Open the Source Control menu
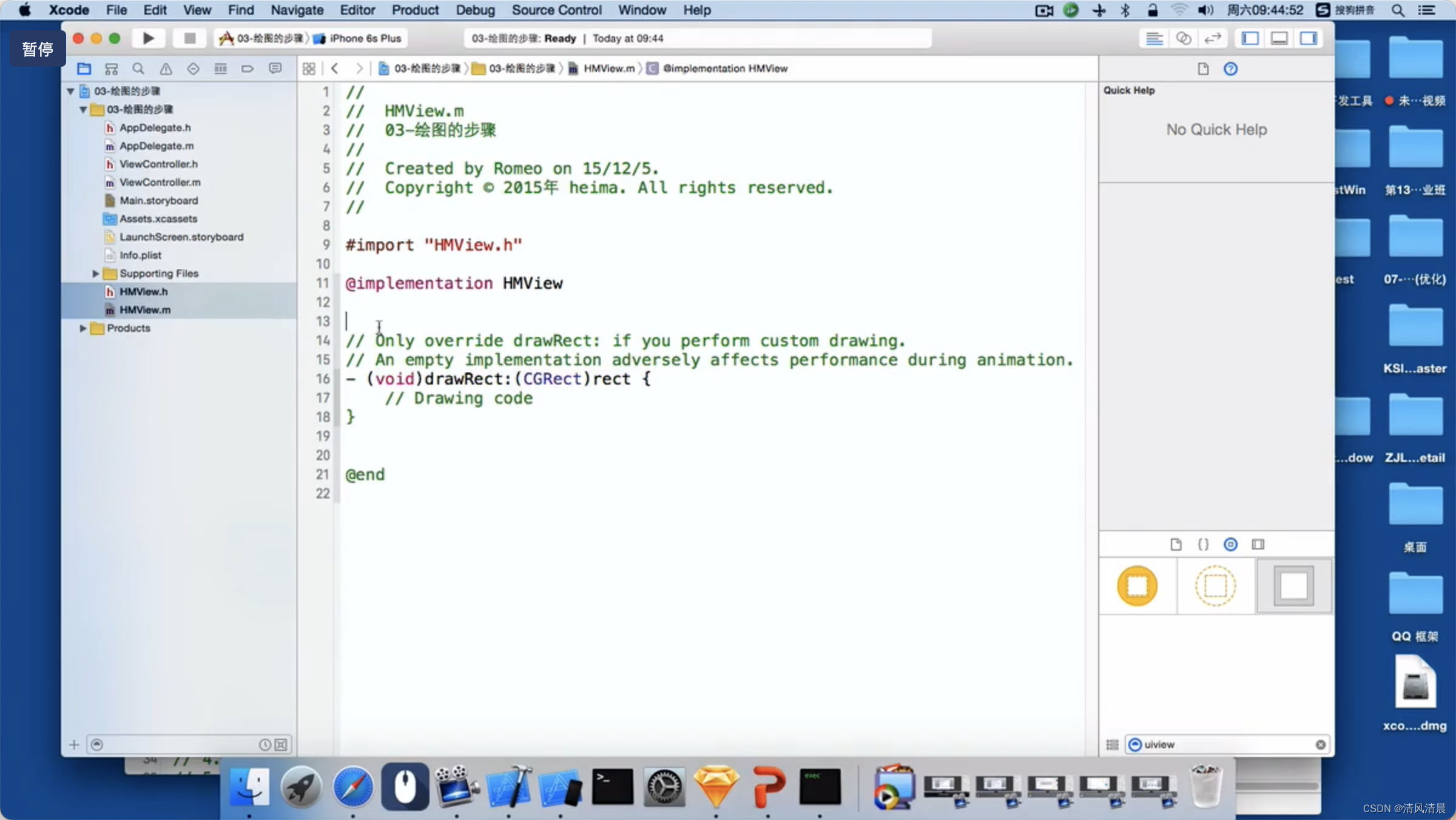 [556, 10]
